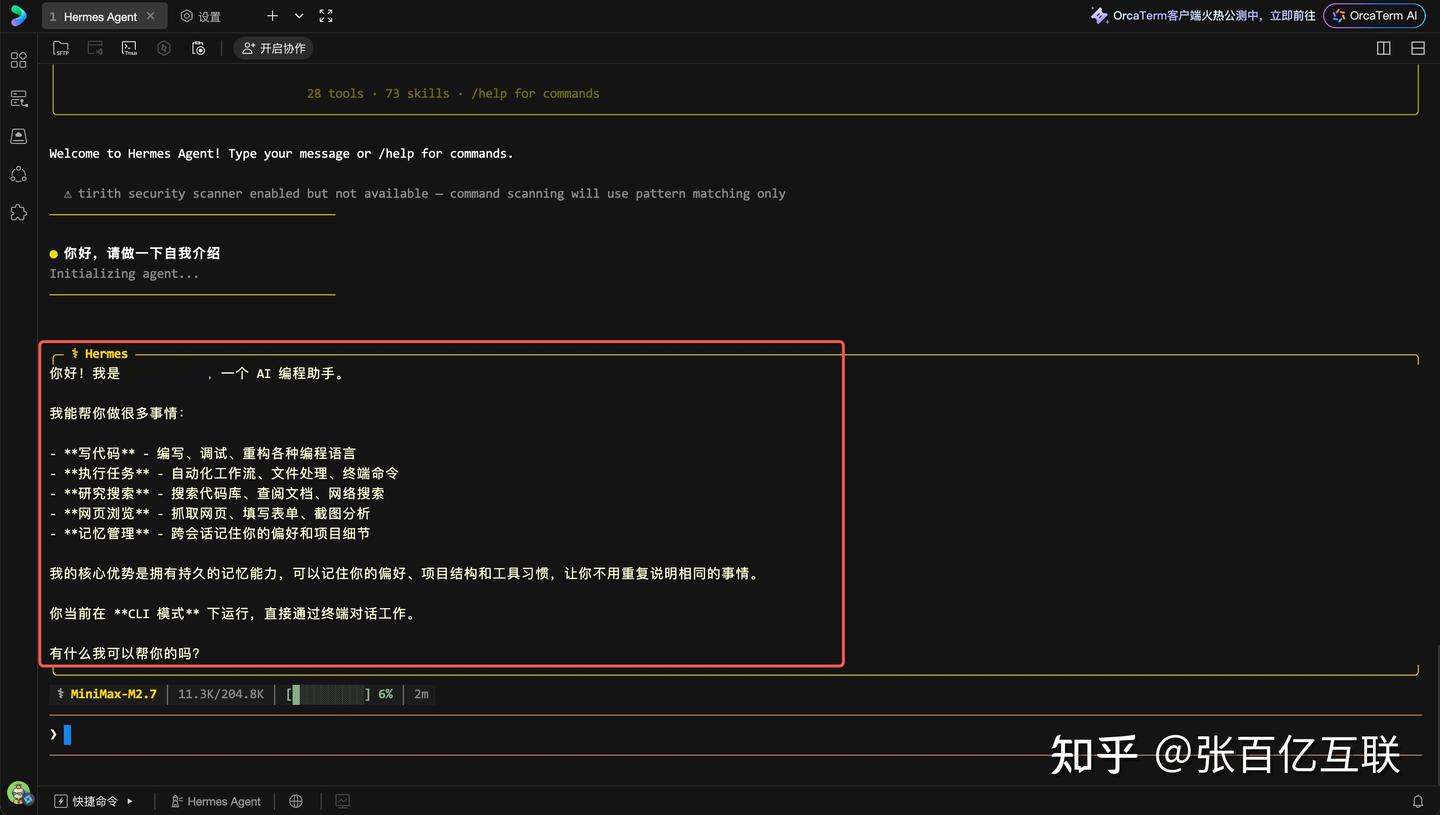Toggle the notification bell
Viewport: 1440px width, 815px height.
[x=1418, y=801]
